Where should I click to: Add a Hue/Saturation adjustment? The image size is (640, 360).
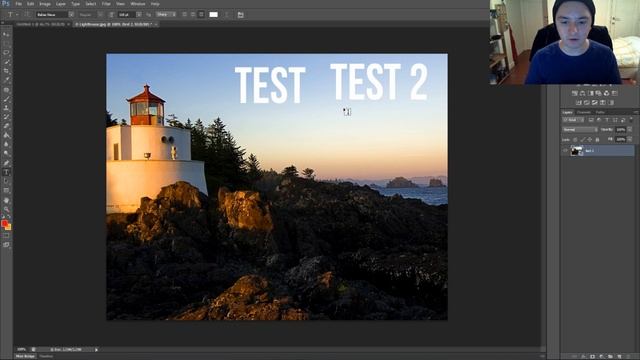tap(575, 93)
